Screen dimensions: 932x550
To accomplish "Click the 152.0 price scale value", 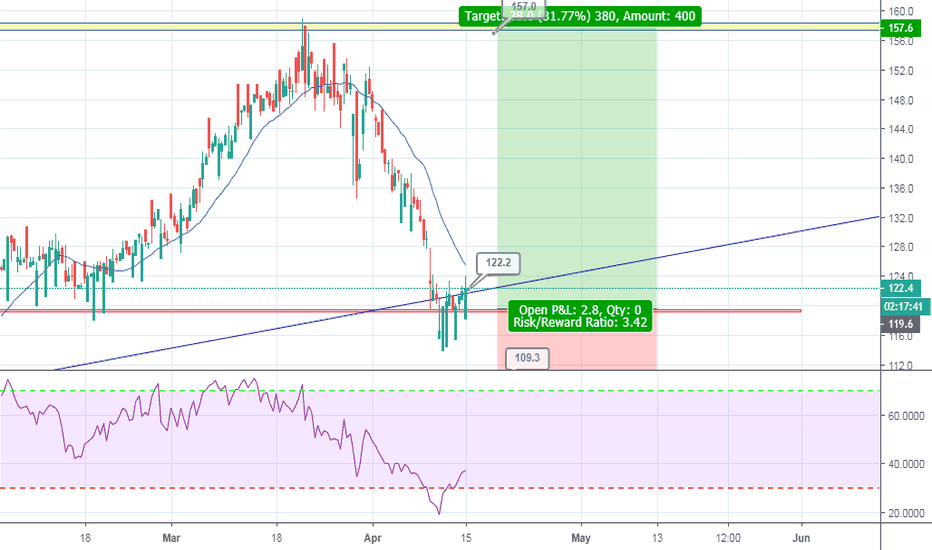I will tap(901, 71).
